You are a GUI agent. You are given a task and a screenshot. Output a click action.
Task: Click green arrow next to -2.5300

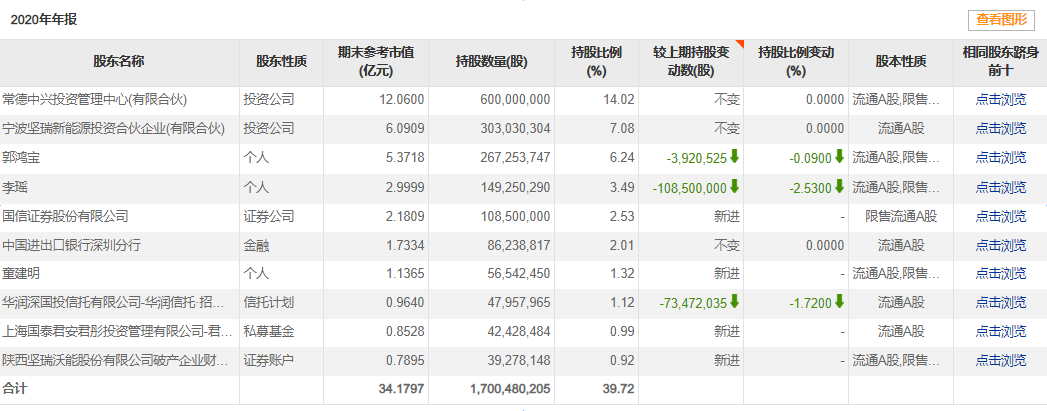839,187
